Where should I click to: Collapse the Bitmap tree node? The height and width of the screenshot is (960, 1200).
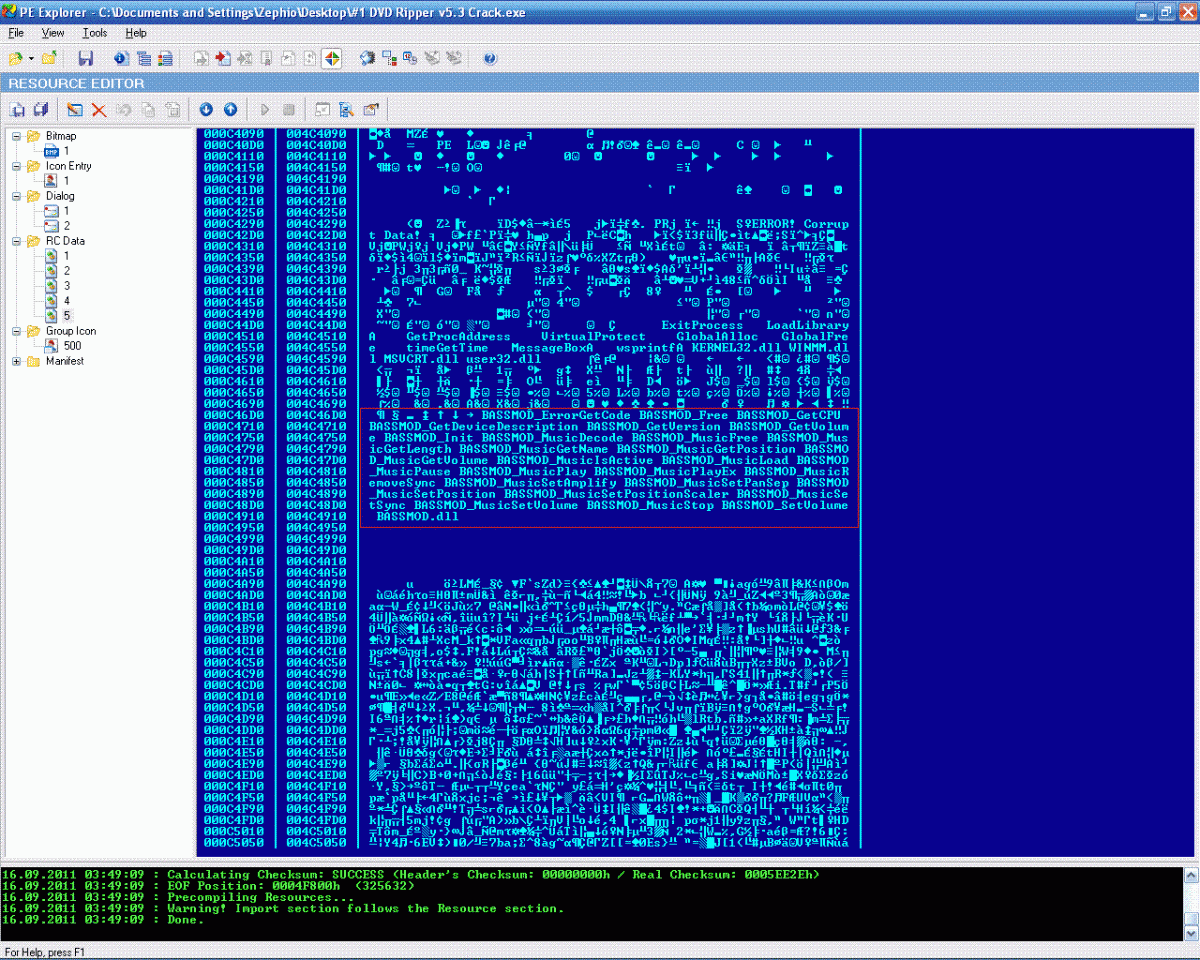pyautogui.click(x=17, y=136)
